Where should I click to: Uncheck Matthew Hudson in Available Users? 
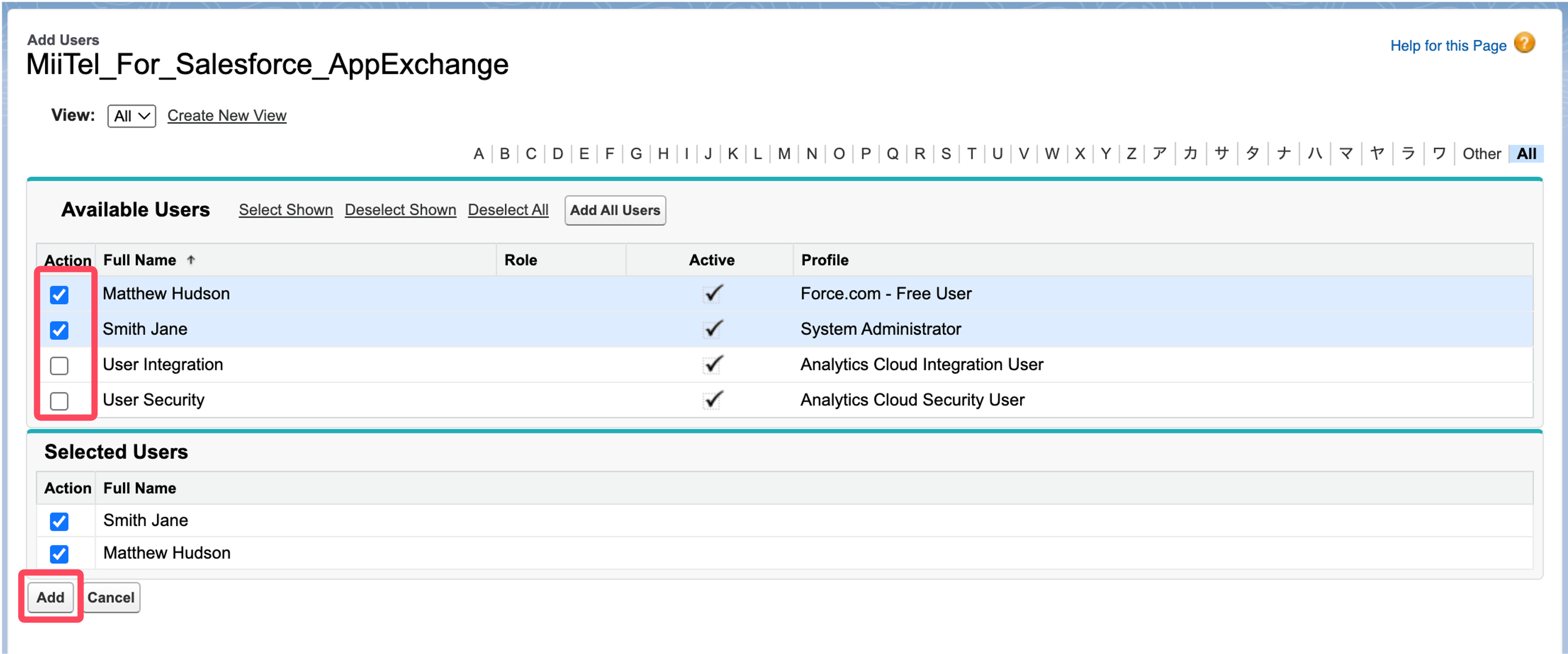click(59, 294)
